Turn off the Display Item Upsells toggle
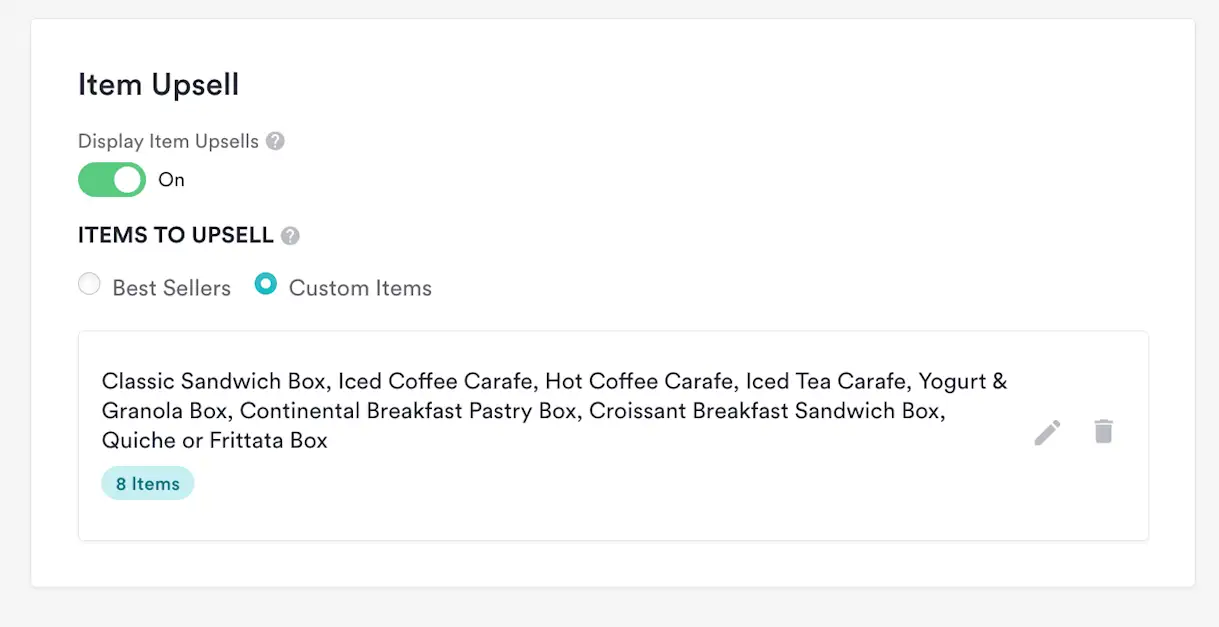1219x627 pixels. pos(112,180)
